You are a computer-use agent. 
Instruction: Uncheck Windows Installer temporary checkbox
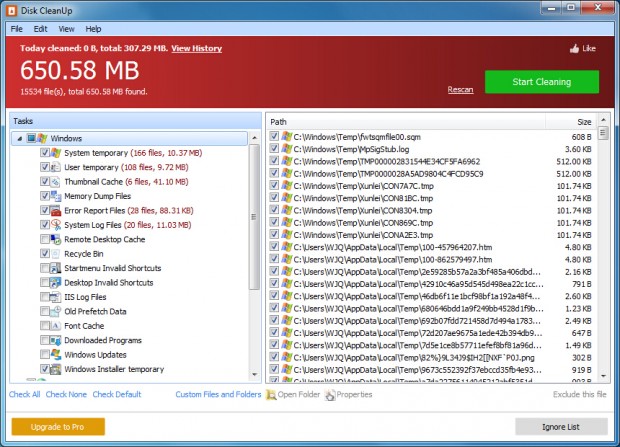coord(45,369)
